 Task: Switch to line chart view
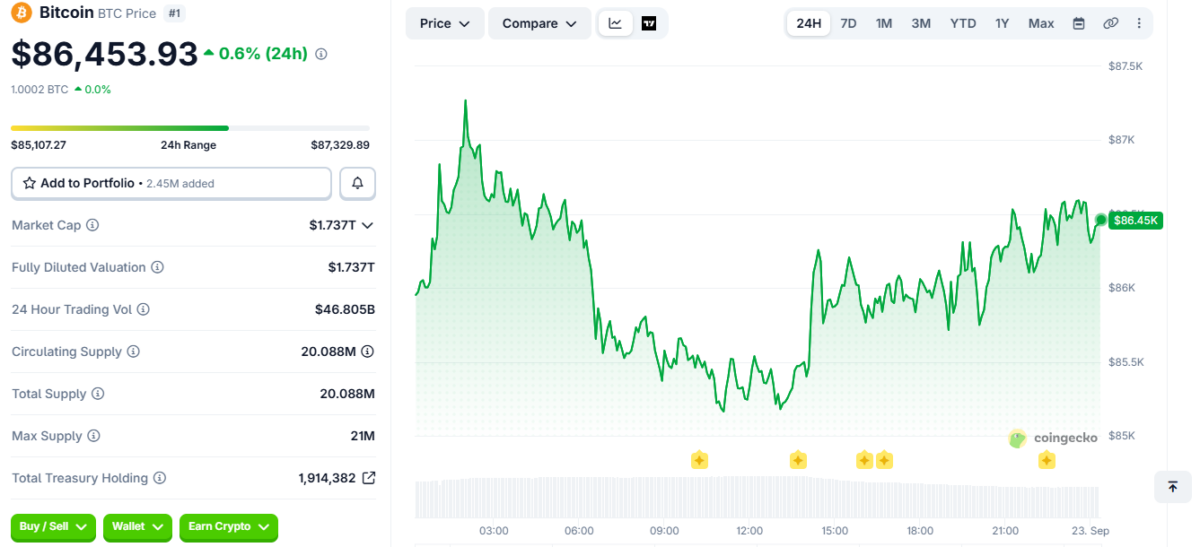point(615,23)
